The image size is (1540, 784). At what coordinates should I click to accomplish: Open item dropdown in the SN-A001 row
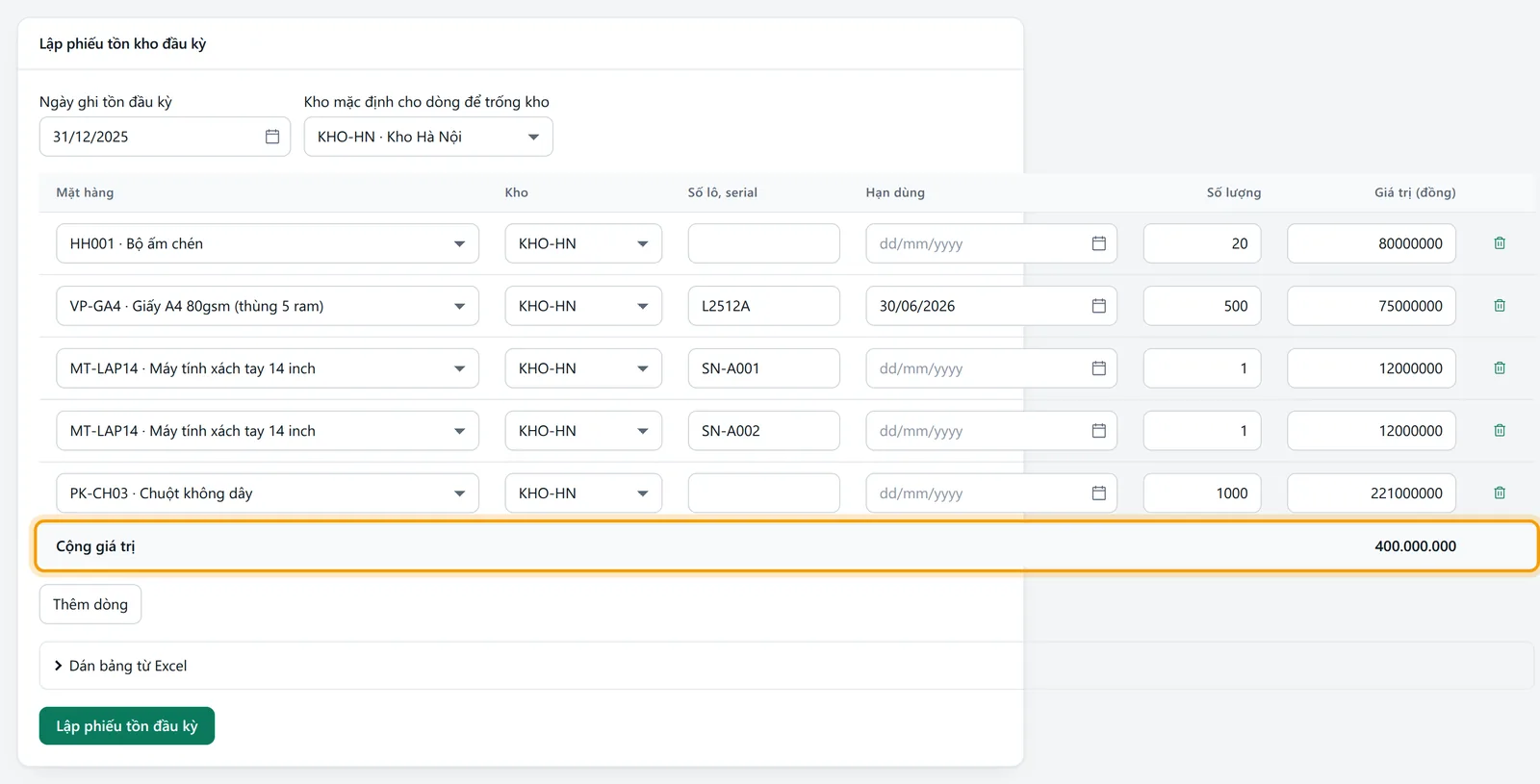pyautogui.click(x=268, y=368)
